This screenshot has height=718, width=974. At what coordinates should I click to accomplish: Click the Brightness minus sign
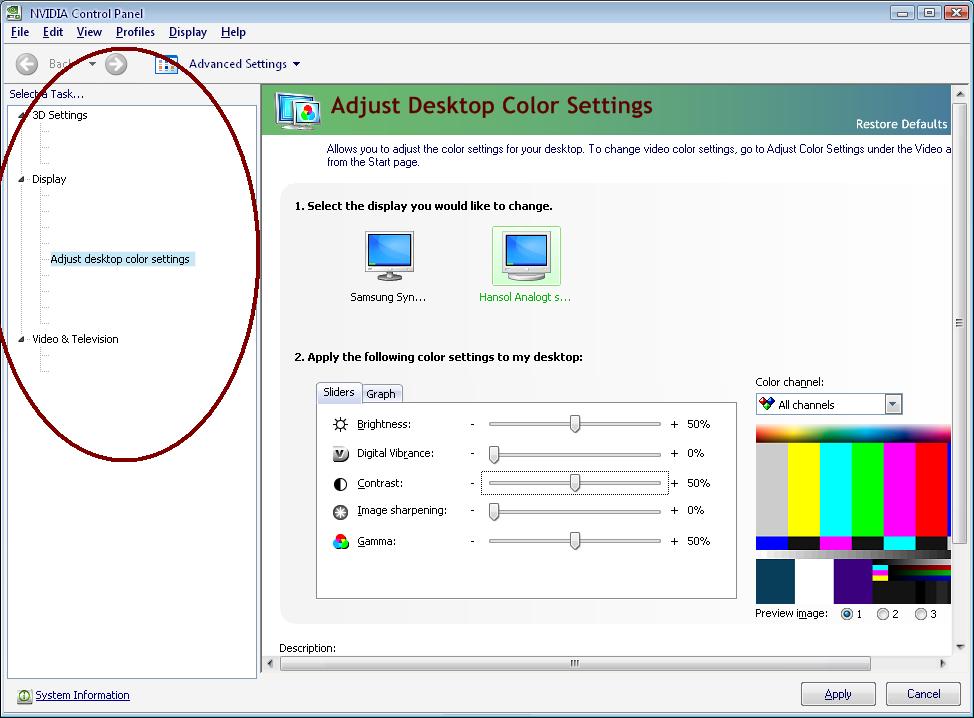pyautogui.click(x=473, y=425)
